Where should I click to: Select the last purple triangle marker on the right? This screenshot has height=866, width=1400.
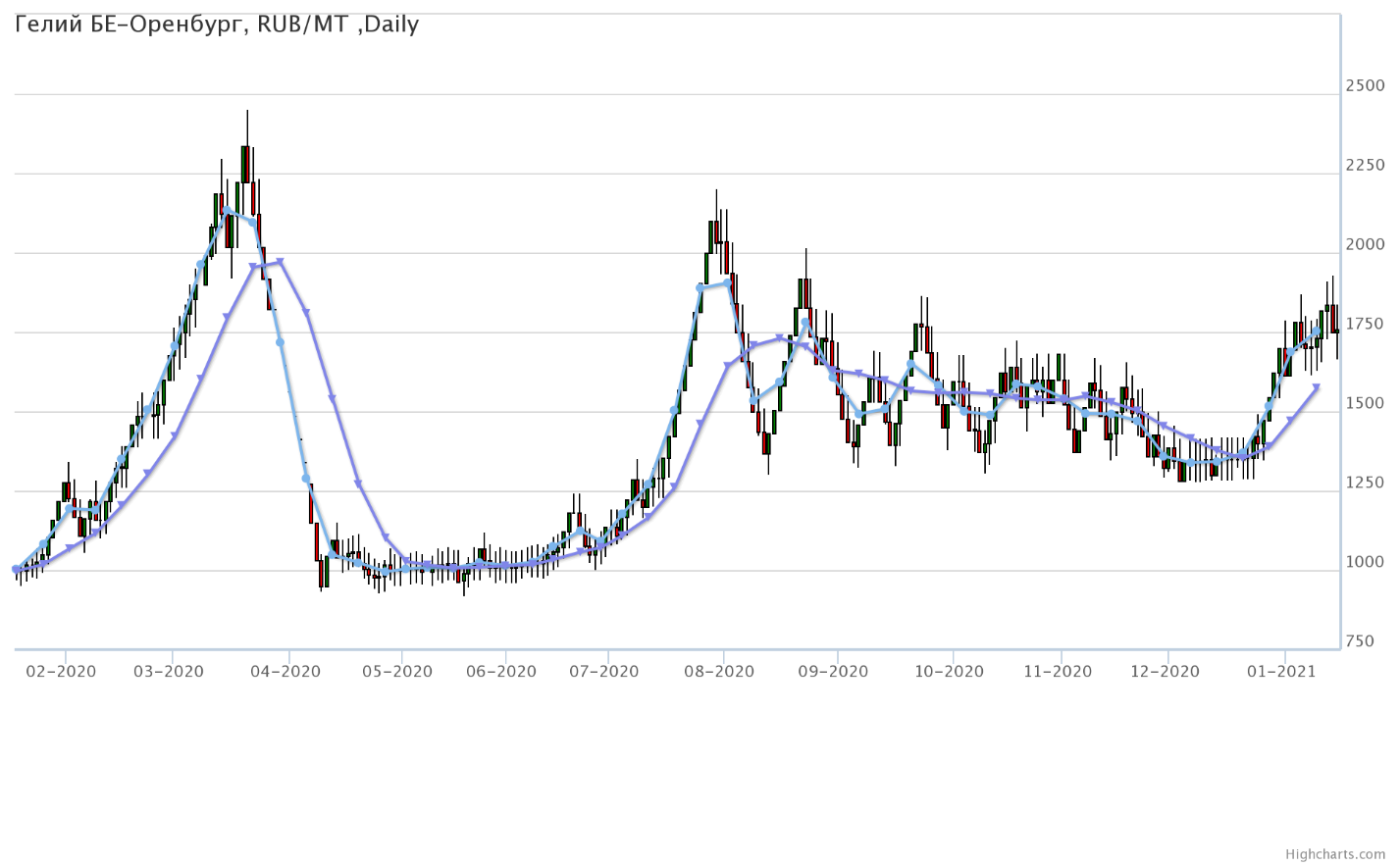[x=1317, y=387]
